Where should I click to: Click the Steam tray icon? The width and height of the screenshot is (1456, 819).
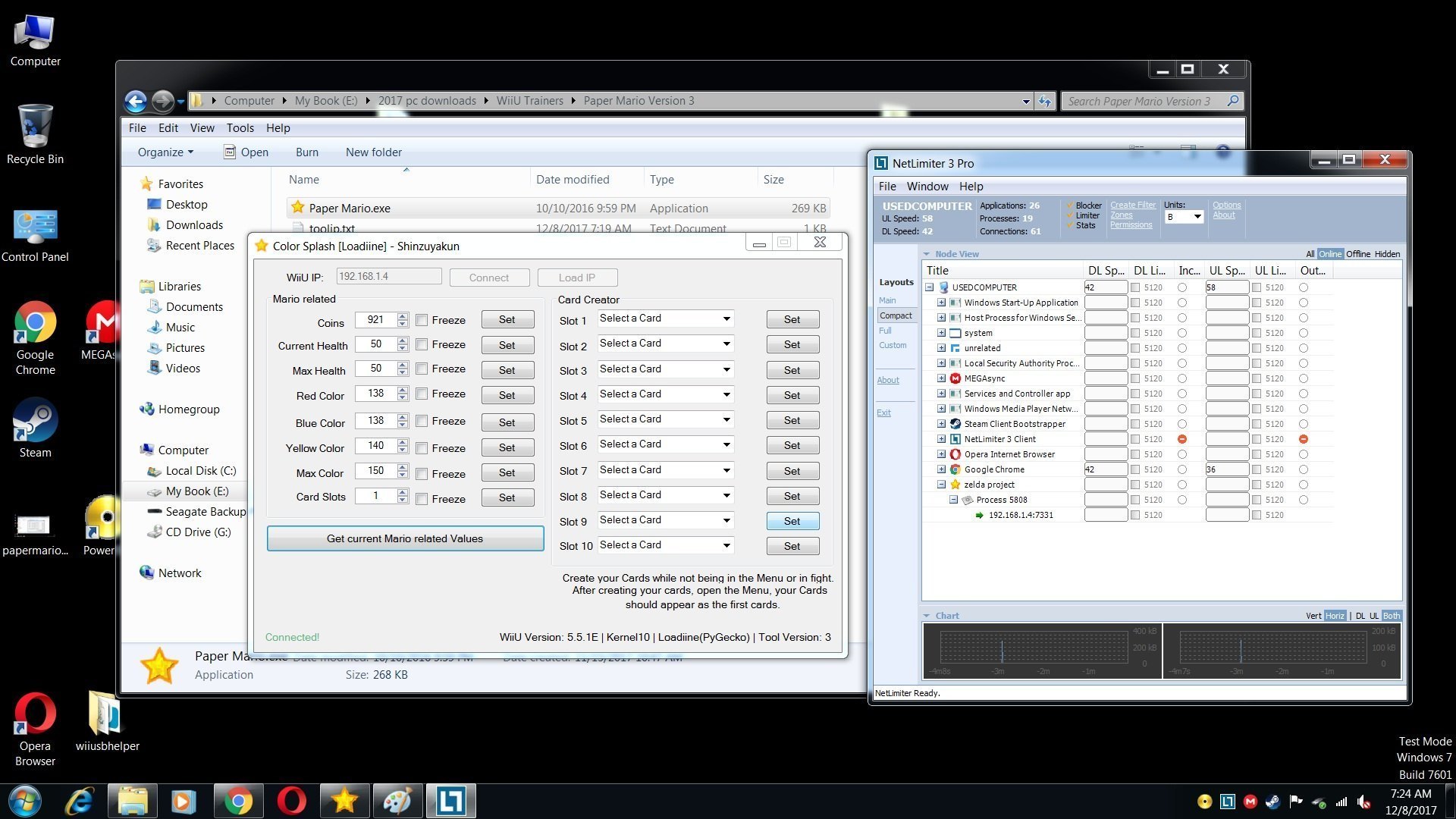click(1272, 802)
